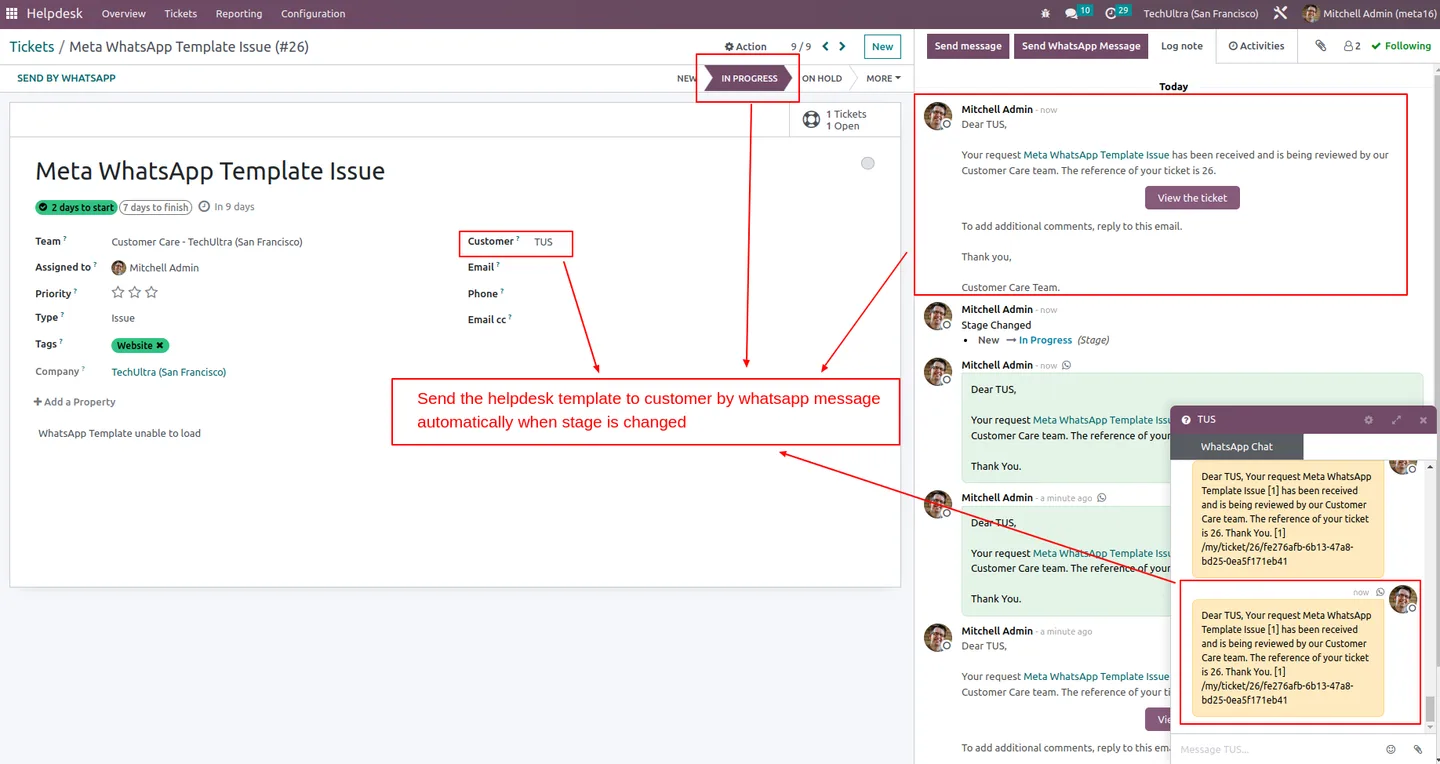Select the WhatsApp Chat tab
The image size is (1440, 764).
pyautogui.click(x=1236, y=447)
